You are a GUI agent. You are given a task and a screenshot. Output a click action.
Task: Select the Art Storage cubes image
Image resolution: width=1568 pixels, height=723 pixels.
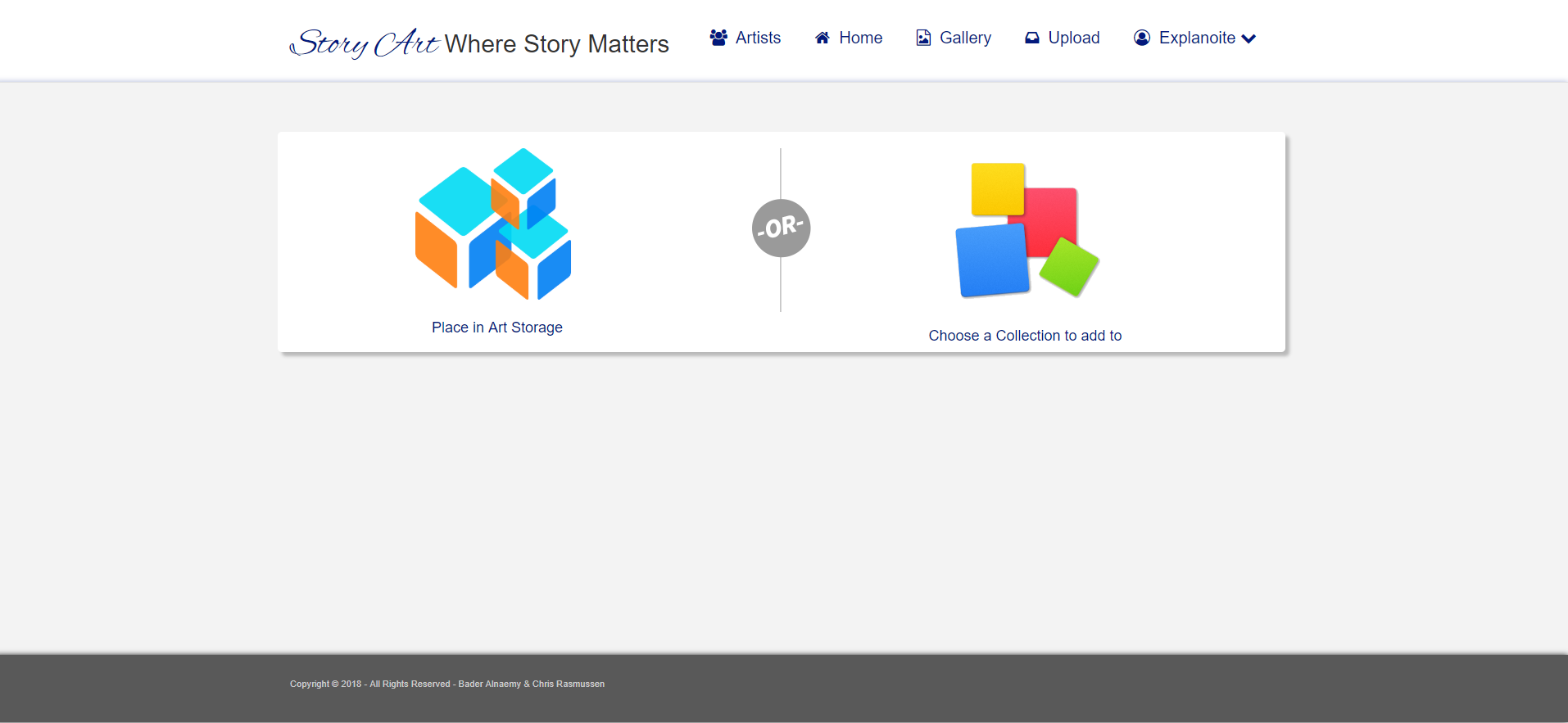click(493, 224)
